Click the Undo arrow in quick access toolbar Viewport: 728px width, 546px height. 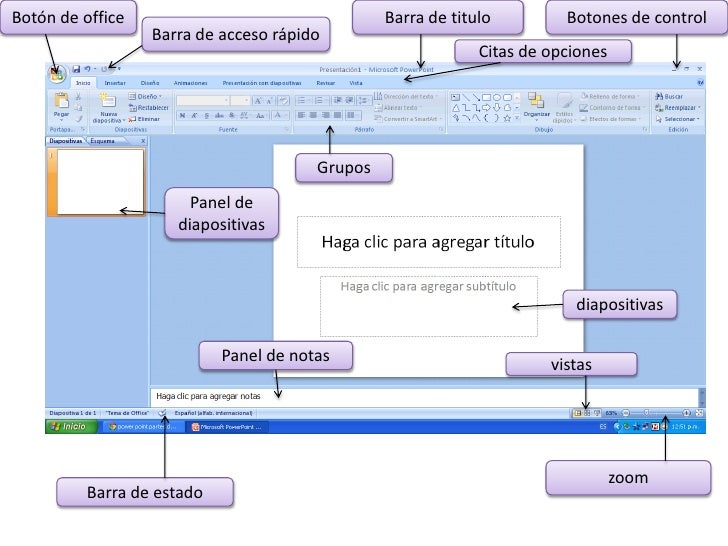pyautogui.click(x=87, y=69)
